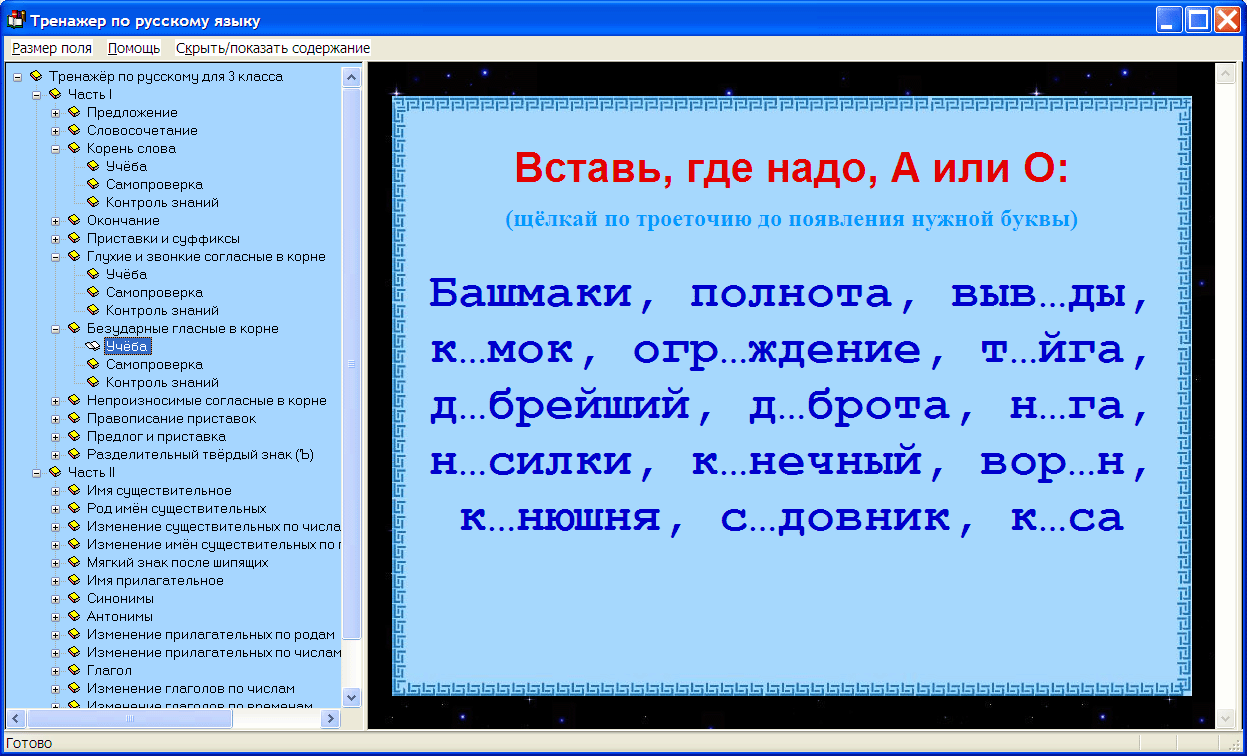This screenshot has width=1247, height=756.
Task: Select Самопроверка under Безударные гласные в корне
Action: point(154,365)
